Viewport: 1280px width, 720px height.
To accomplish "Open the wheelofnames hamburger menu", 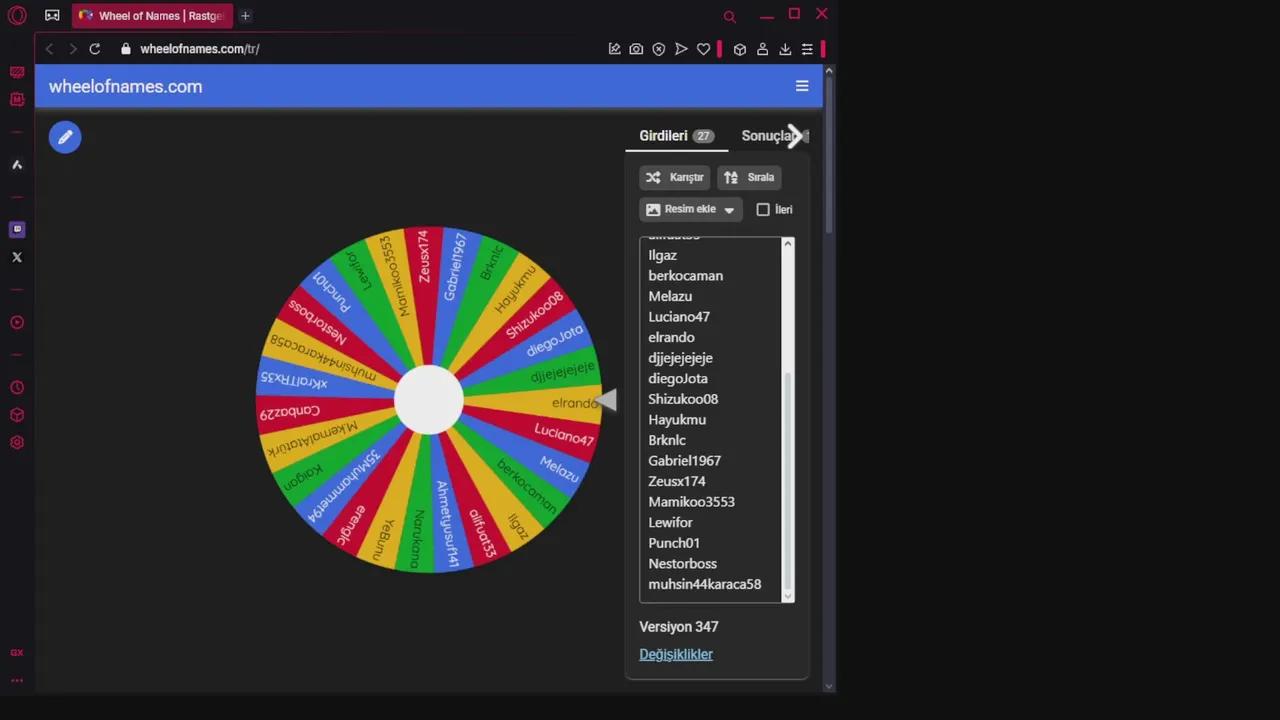I will 802,86.
